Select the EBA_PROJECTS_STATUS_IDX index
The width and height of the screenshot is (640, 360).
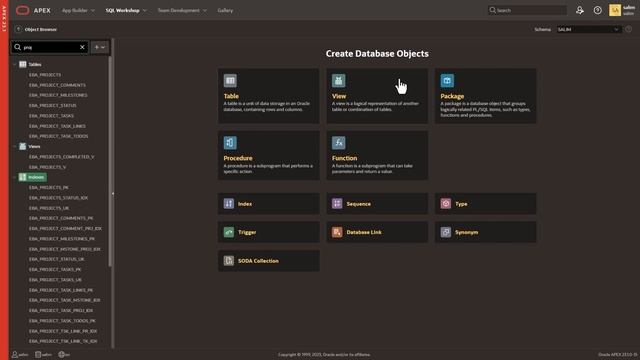pos(58,198)
